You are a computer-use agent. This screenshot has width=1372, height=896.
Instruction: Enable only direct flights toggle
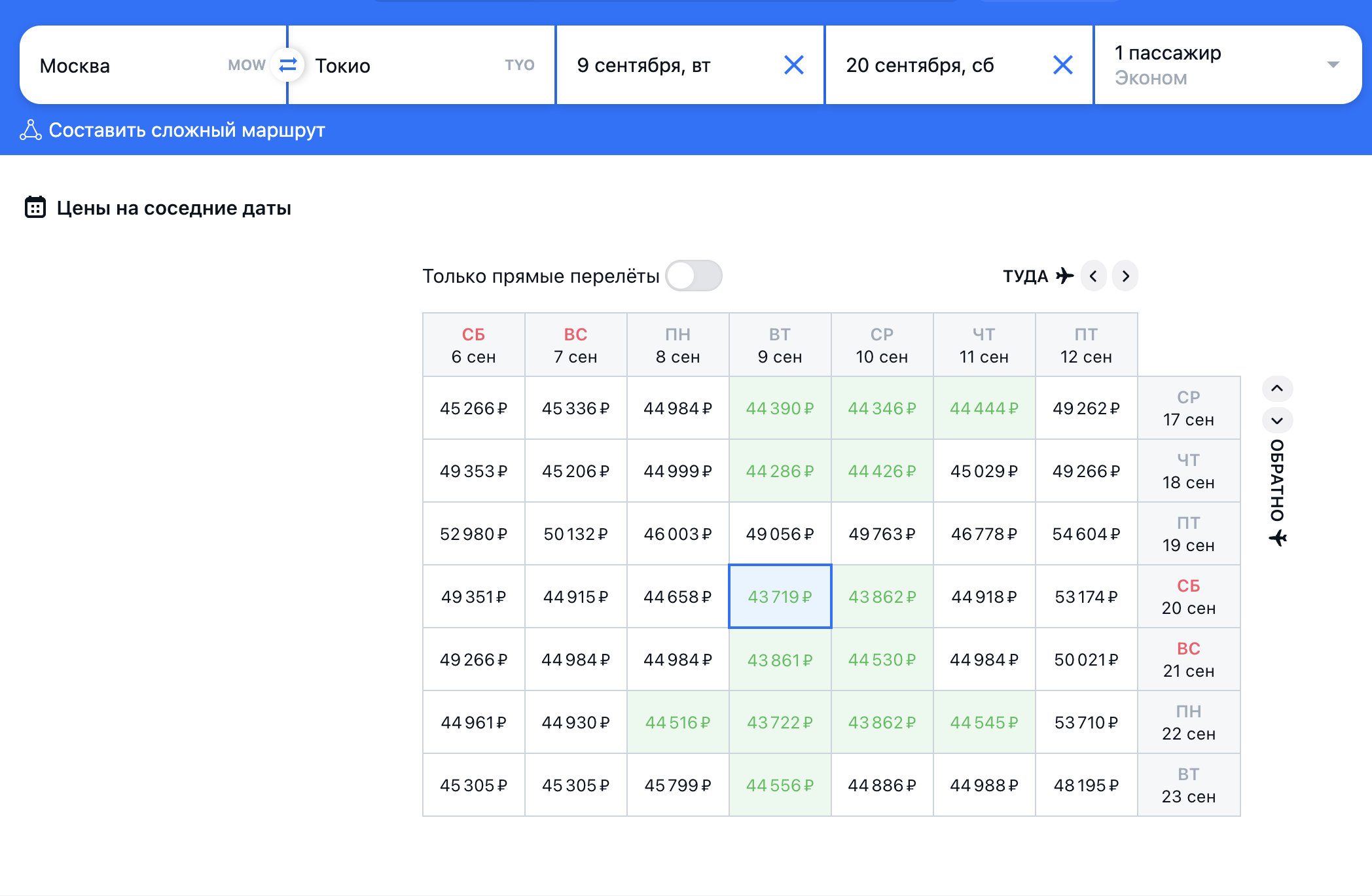pyautogui.click(x=693, y=276)
